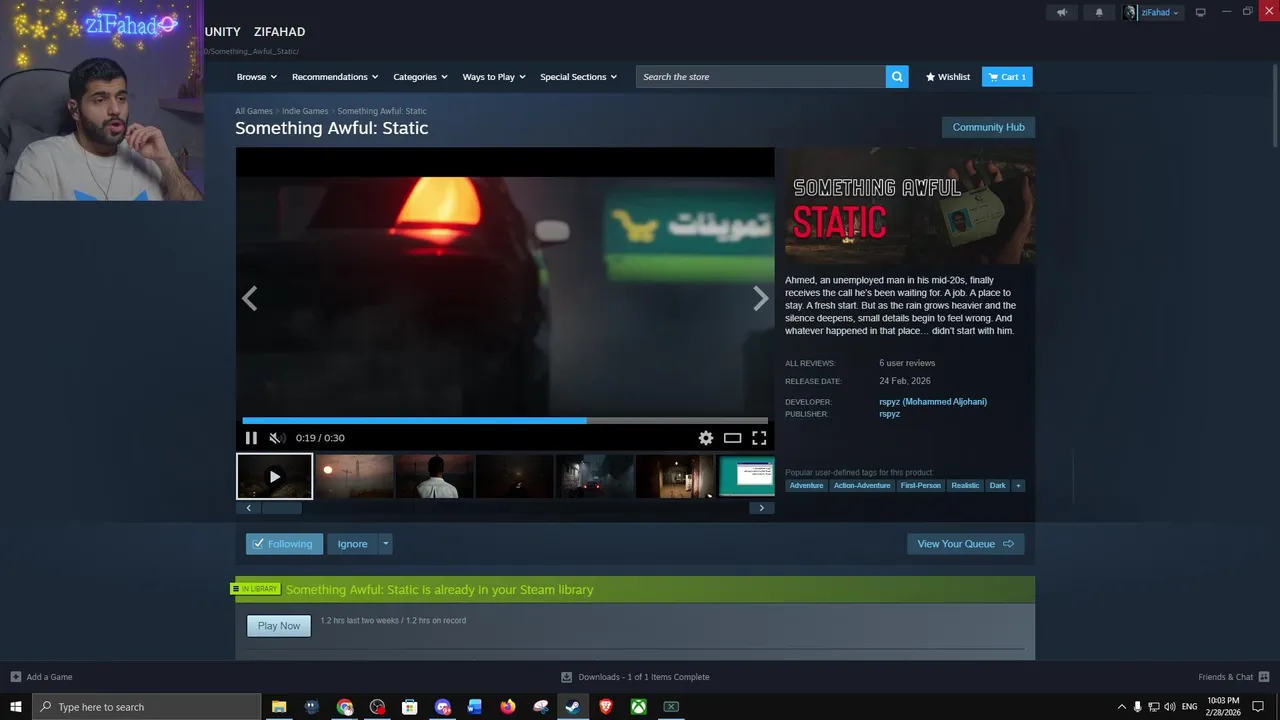Select the Action-Adventure tag
Viewport: 1280px width, 720px height.
(x=862, y=486)
